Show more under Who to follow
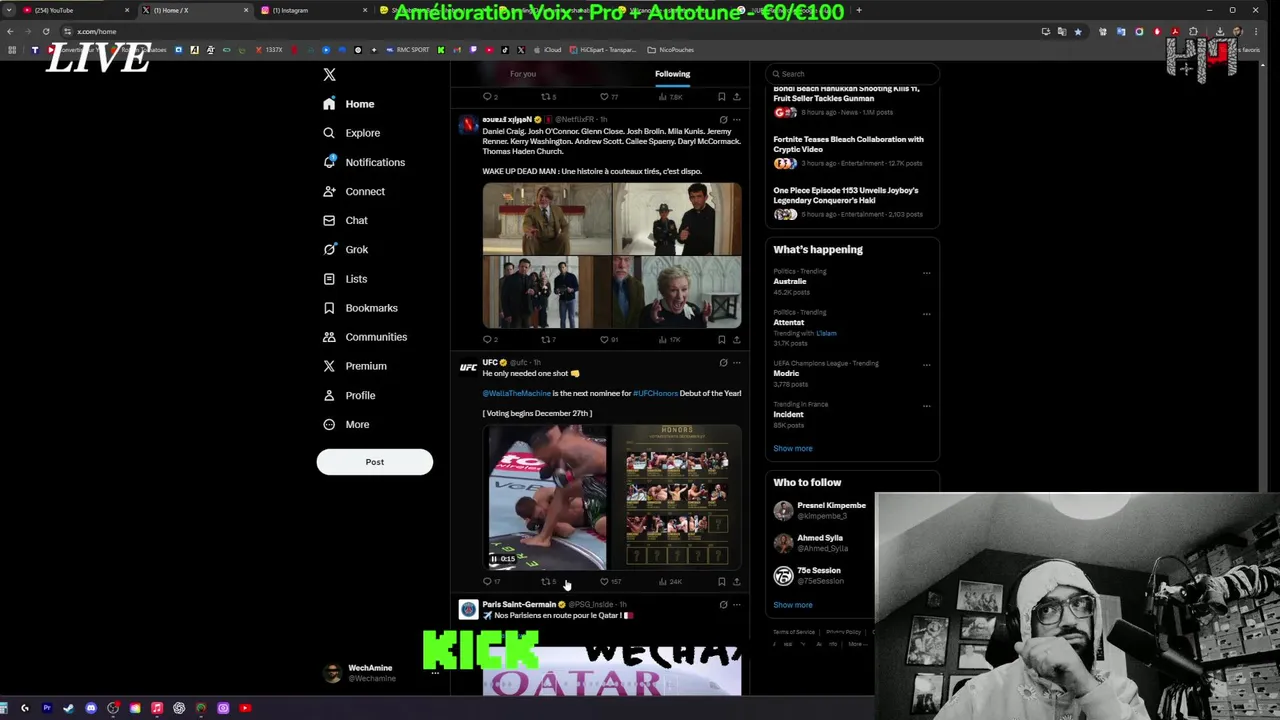The height and width of the screenshot is (720, 1280). coord(793,604)
